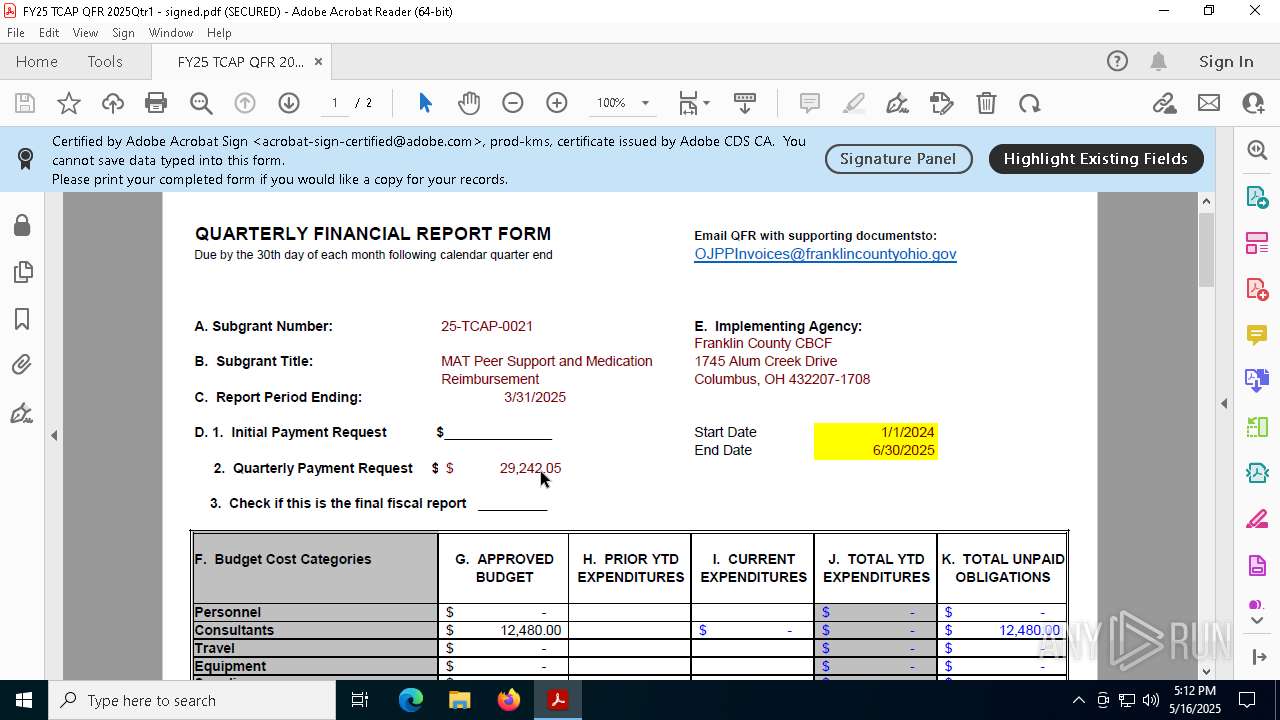Open the Help menu

[x=219, y=33]
